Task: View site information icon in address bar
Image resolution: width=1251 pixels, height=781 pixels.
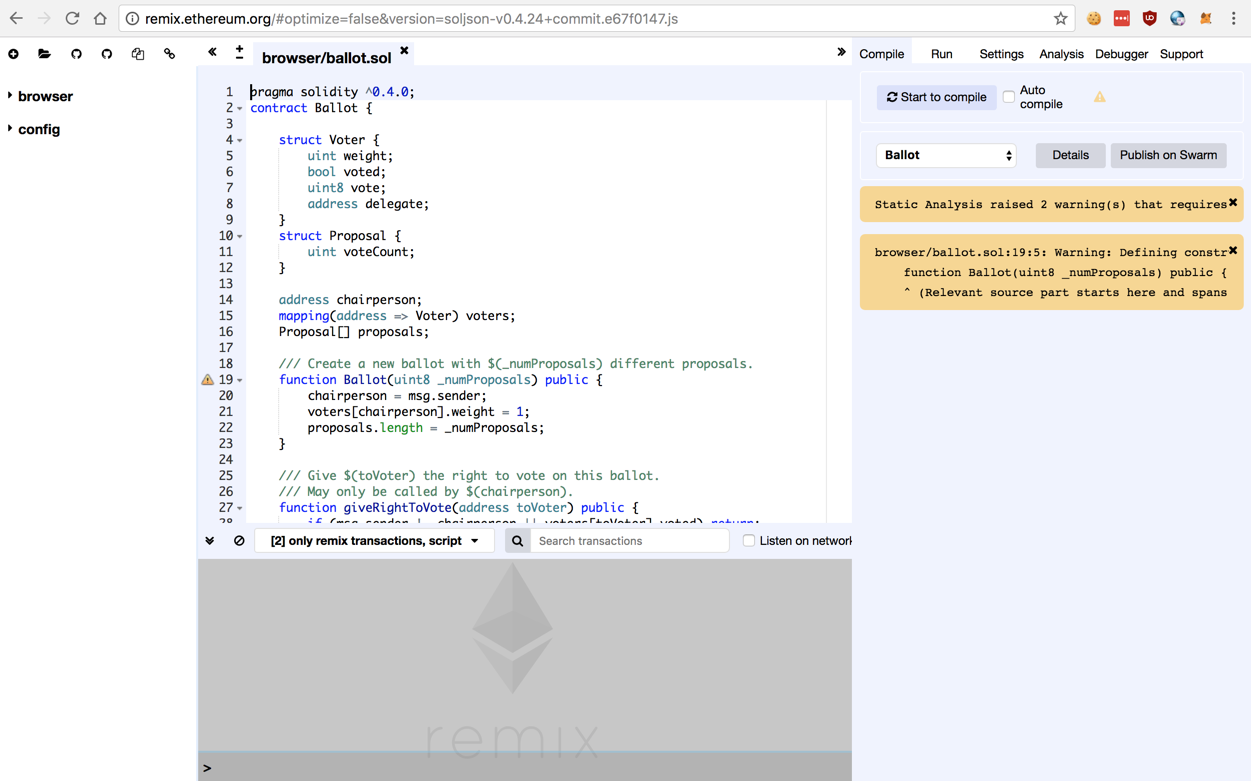Action: (x=132, y=19)
